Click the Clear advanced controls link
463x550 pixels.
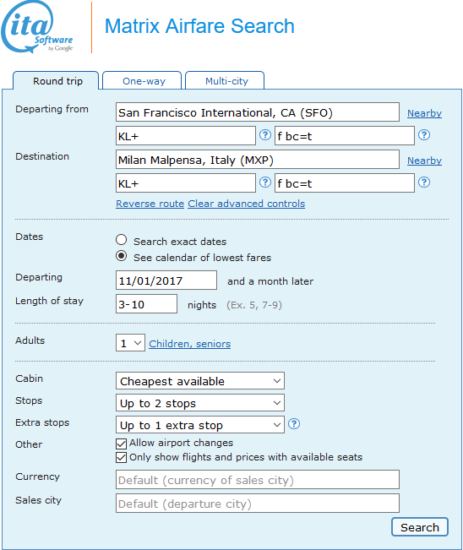pyautogui.click(x=246, y=204)
